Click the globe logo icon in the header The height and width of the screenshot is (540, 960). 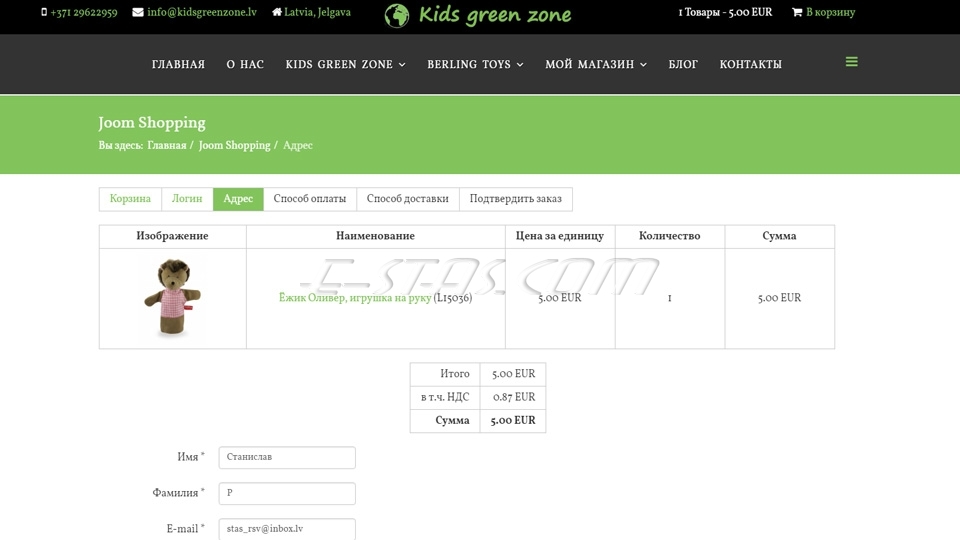[397, 15]
